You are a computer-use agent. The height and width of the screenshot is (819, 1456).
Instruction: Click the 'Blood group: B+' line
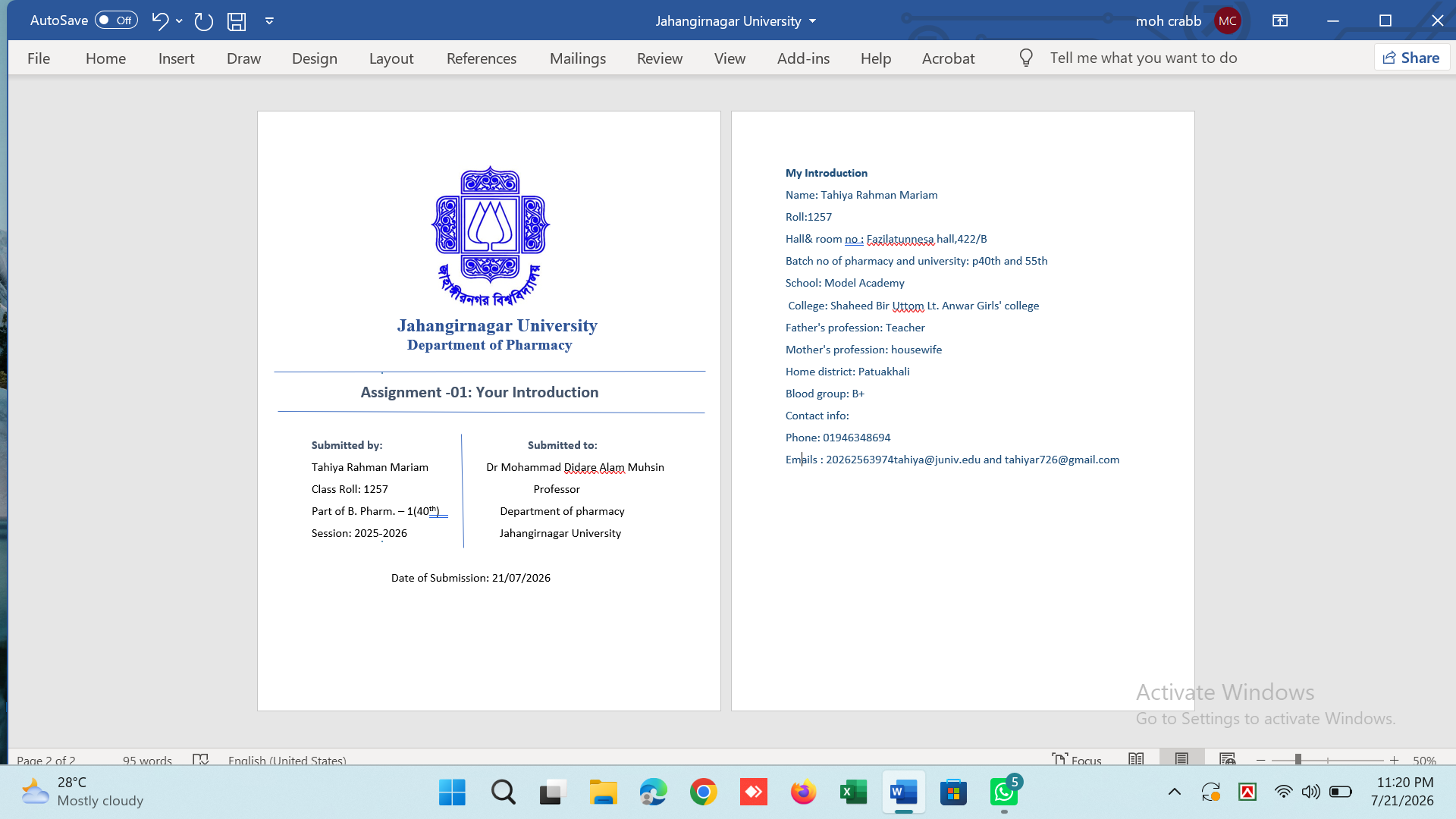pos(825,394)
